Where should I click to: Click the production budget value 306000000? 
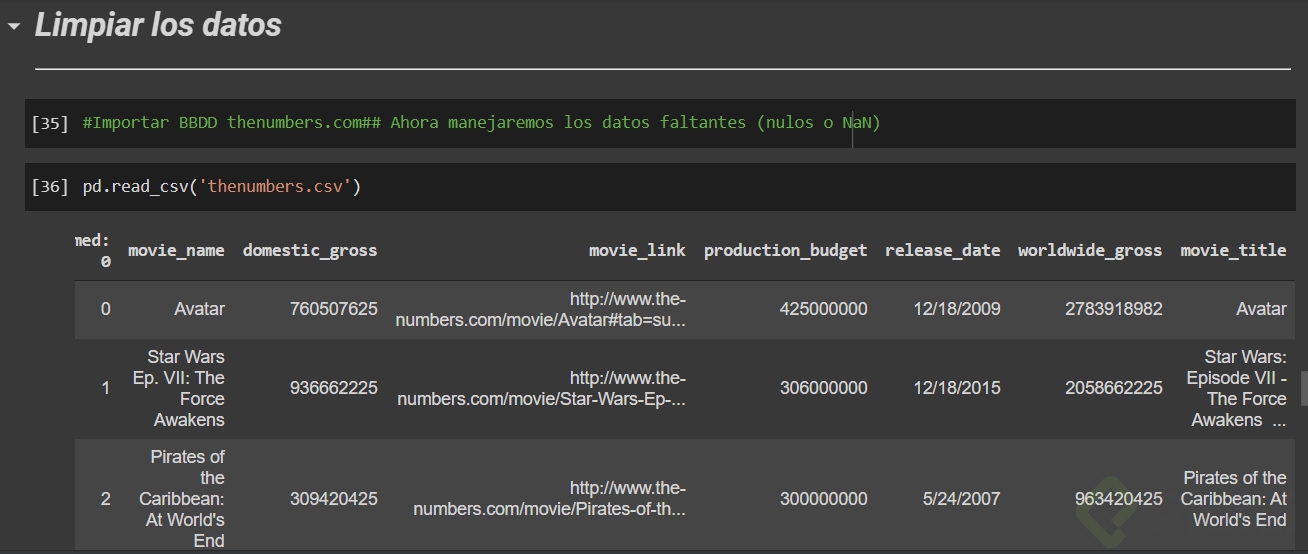pos(824,388)
